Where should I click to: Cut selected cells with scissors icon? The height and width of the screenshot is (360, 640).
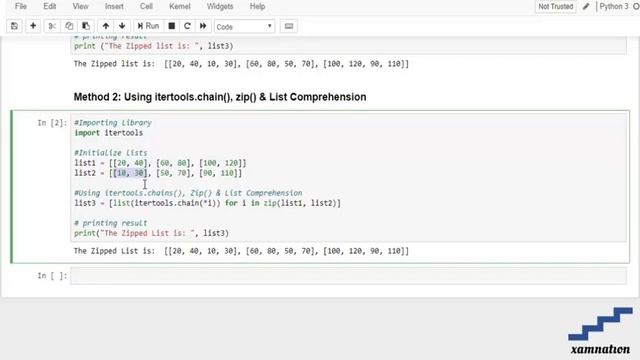click(x=52, y=26)
